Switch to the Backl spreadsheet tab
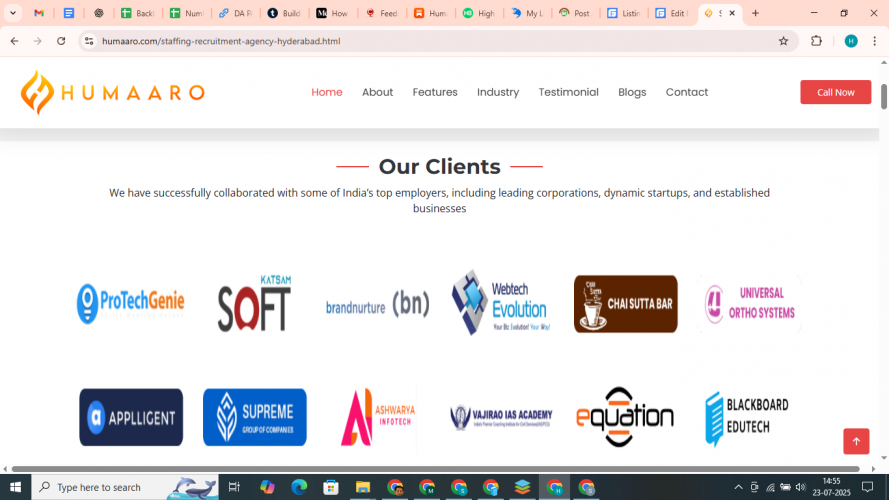 [x=138, y=12]
